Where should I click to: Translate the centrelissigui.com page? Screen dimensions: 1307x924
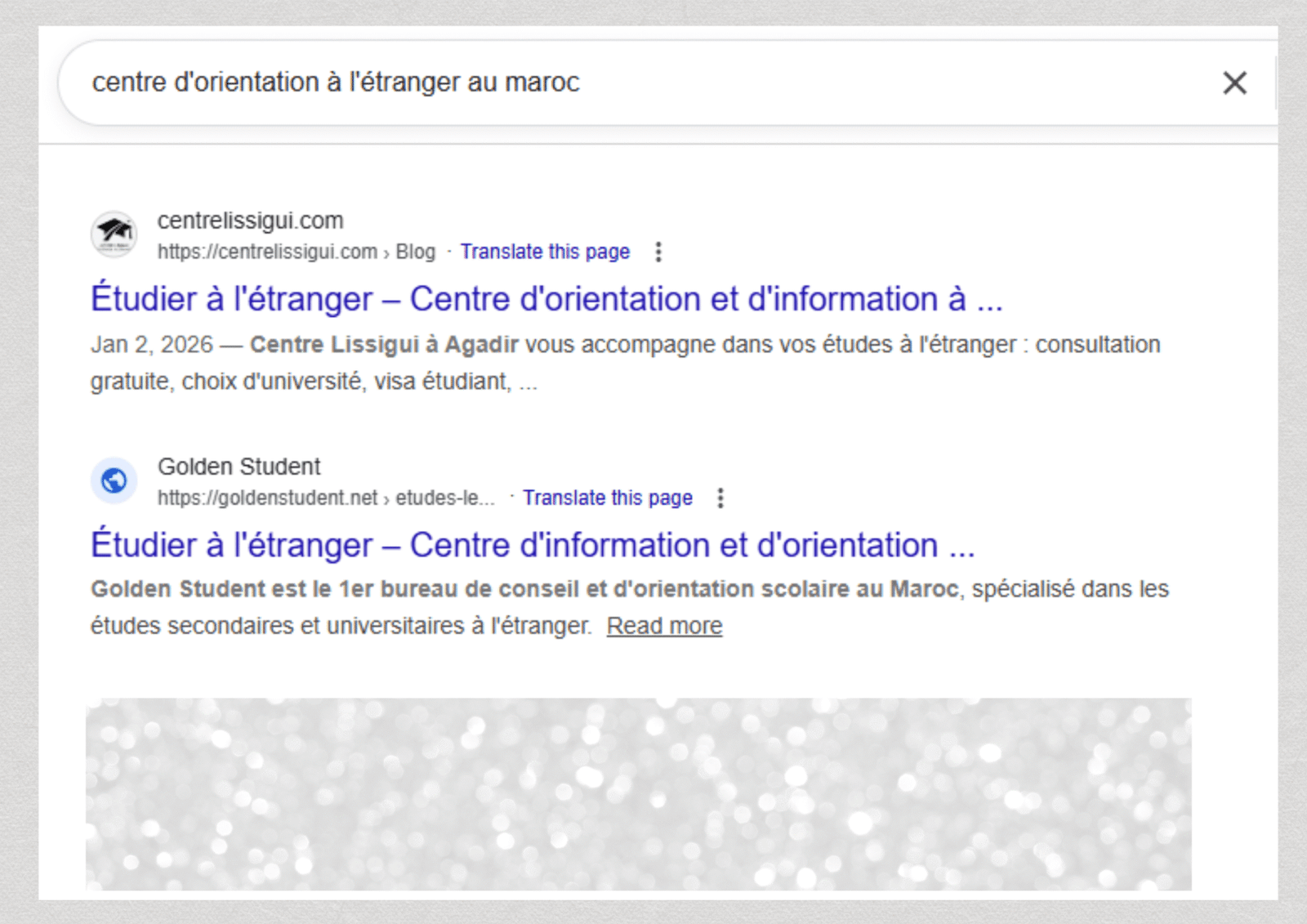(545, 252)
